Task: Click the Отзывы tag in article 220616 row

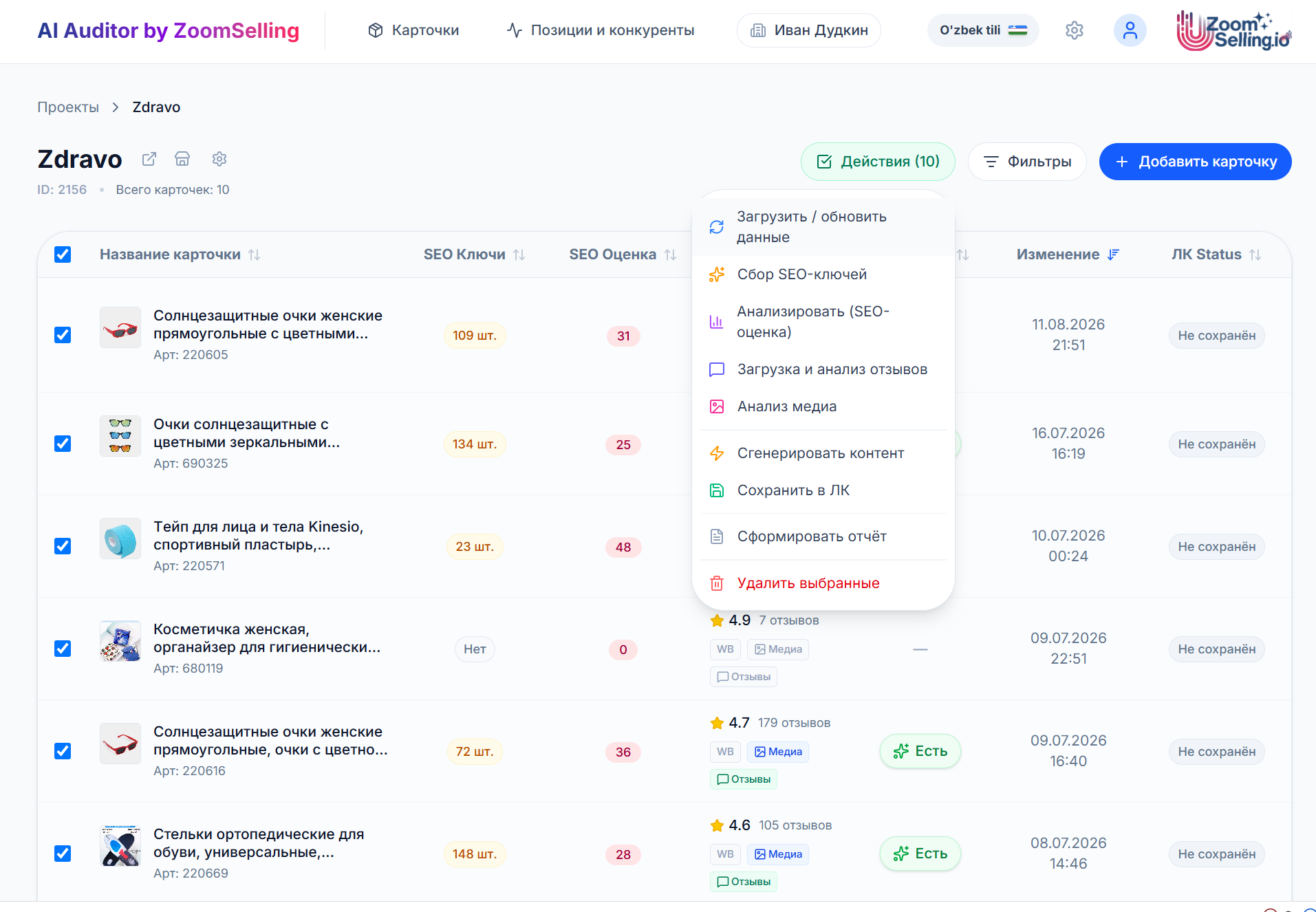Action: [744, 779]
